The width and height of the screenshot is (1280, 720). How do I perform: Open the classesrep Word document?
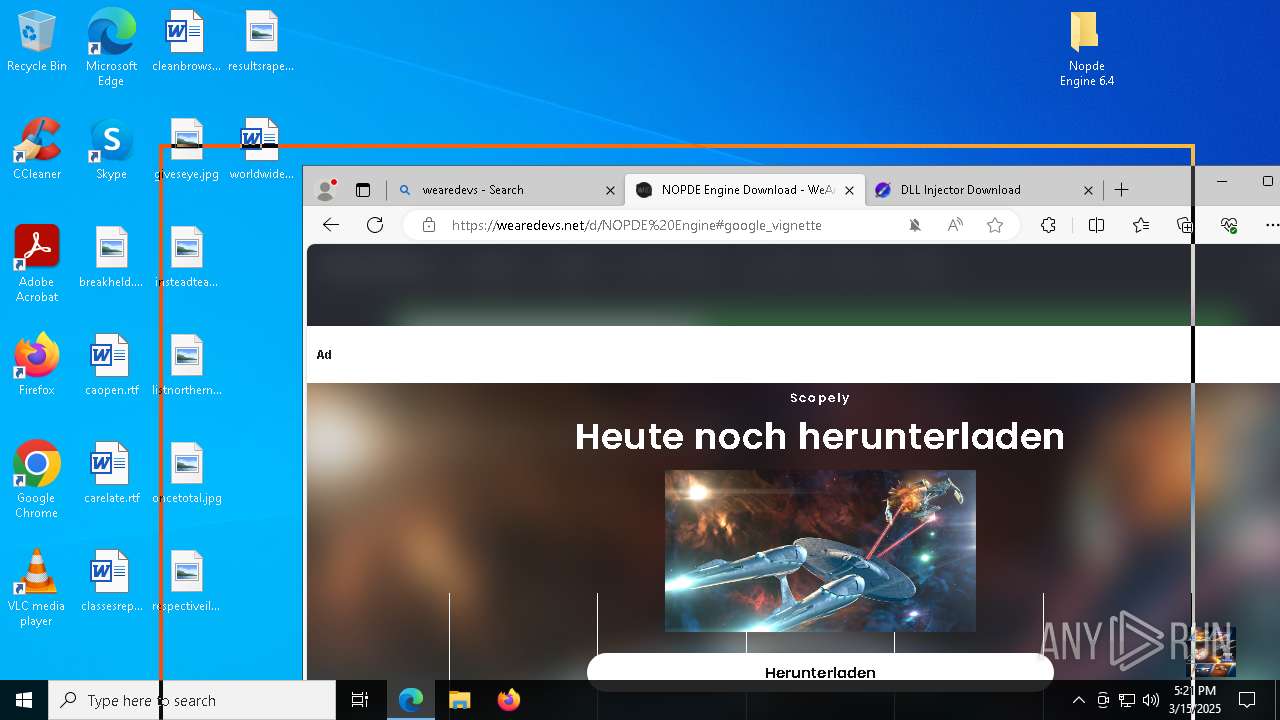pyautogui.click(x=111, y=581)
